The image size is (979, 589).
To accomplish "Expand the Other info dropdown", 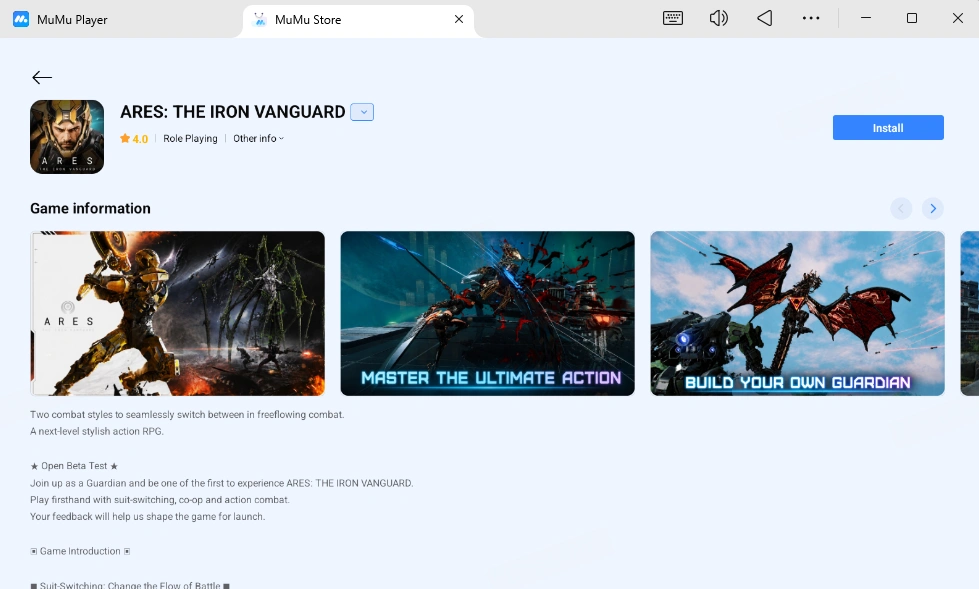I will tap(258, 139).
